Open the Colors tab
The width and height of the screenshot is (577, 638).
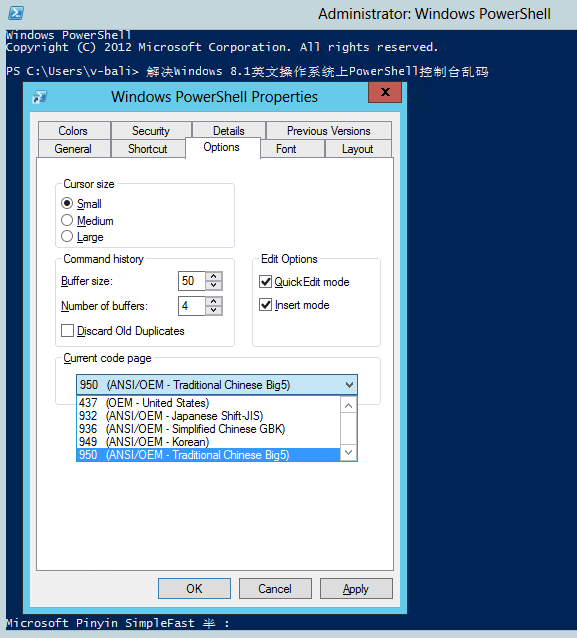(74, 131)
